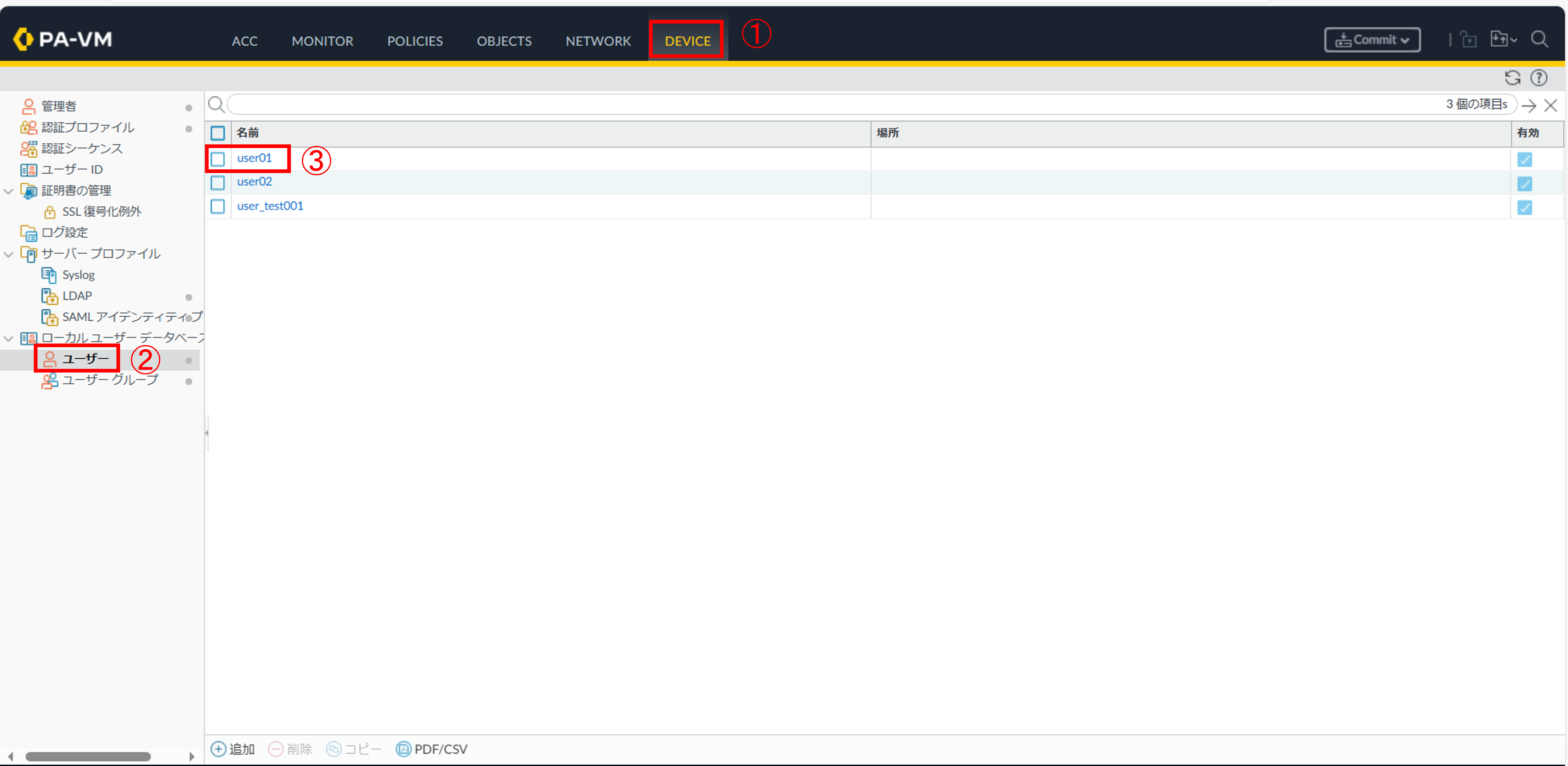Image resolution: width=1568 pixels, height=766 pixels.
Task: Collapse the 証明書の管理 tree node
Action: (8, 191)
